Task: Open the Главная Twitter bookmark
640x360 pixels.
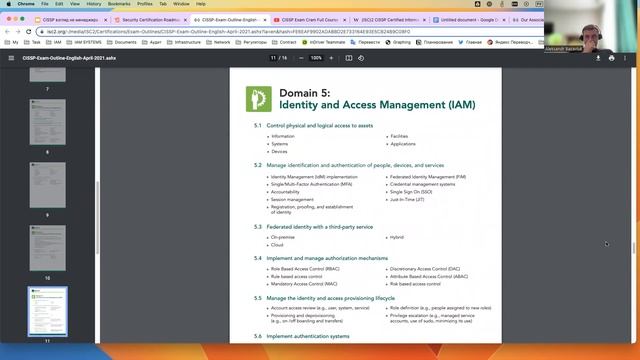Action: point(470,42)
